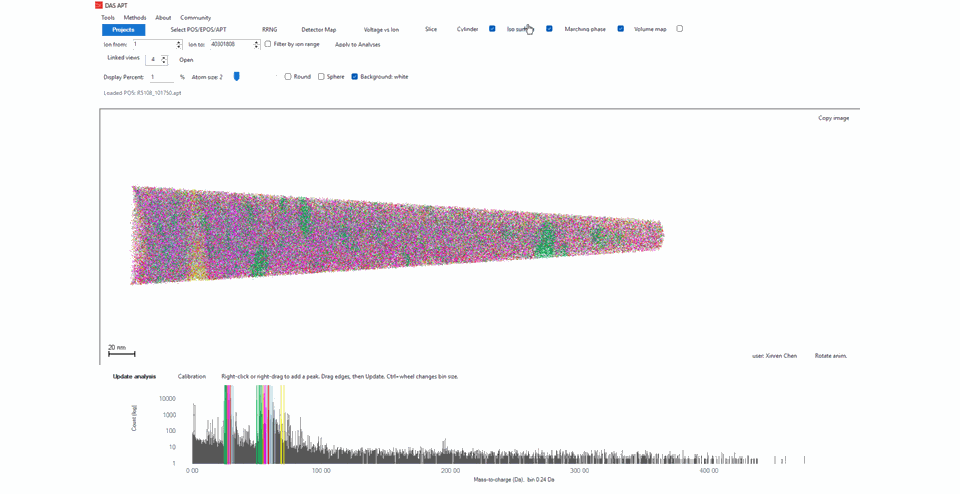The width and height of the screenshot is (960, 494).
Task: Select the yellow range band in spectrum
Action: coord(283,424)
